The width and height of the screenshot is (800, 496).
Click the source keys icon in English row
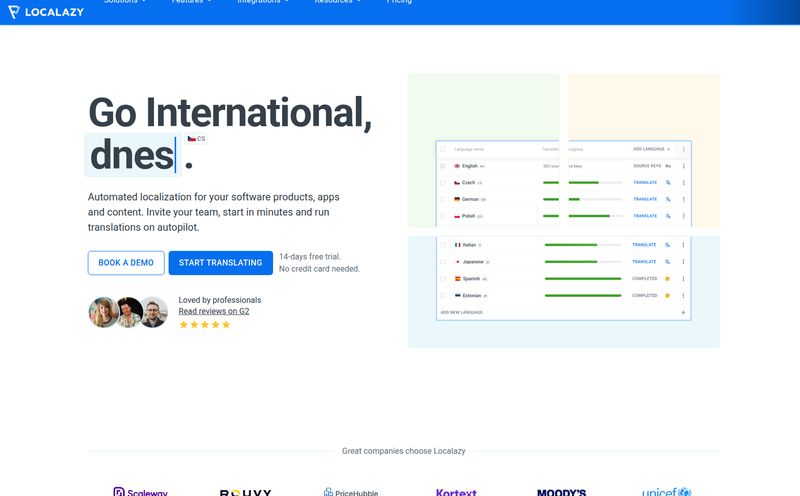668,166
